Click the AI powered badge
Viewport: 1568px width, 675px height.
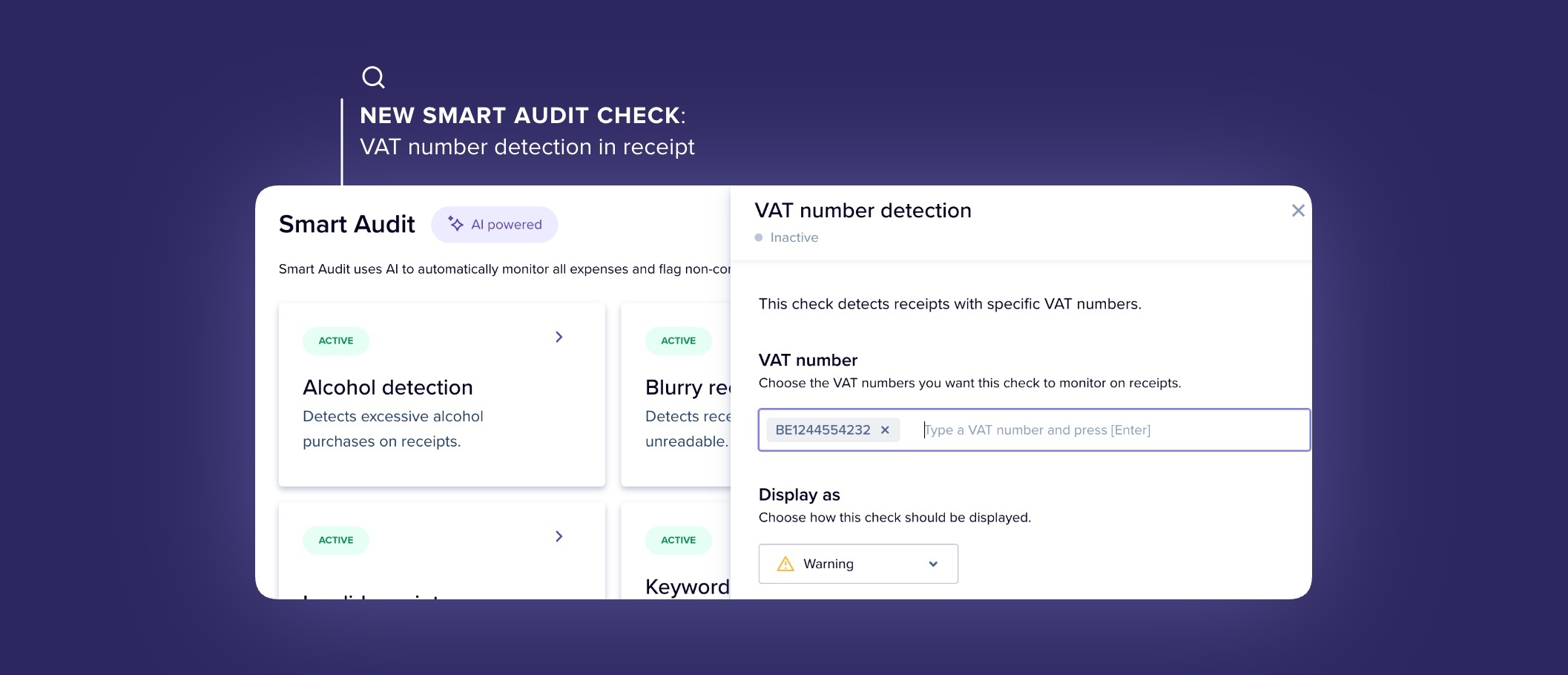pyautogui.click(x=494, y=225)
